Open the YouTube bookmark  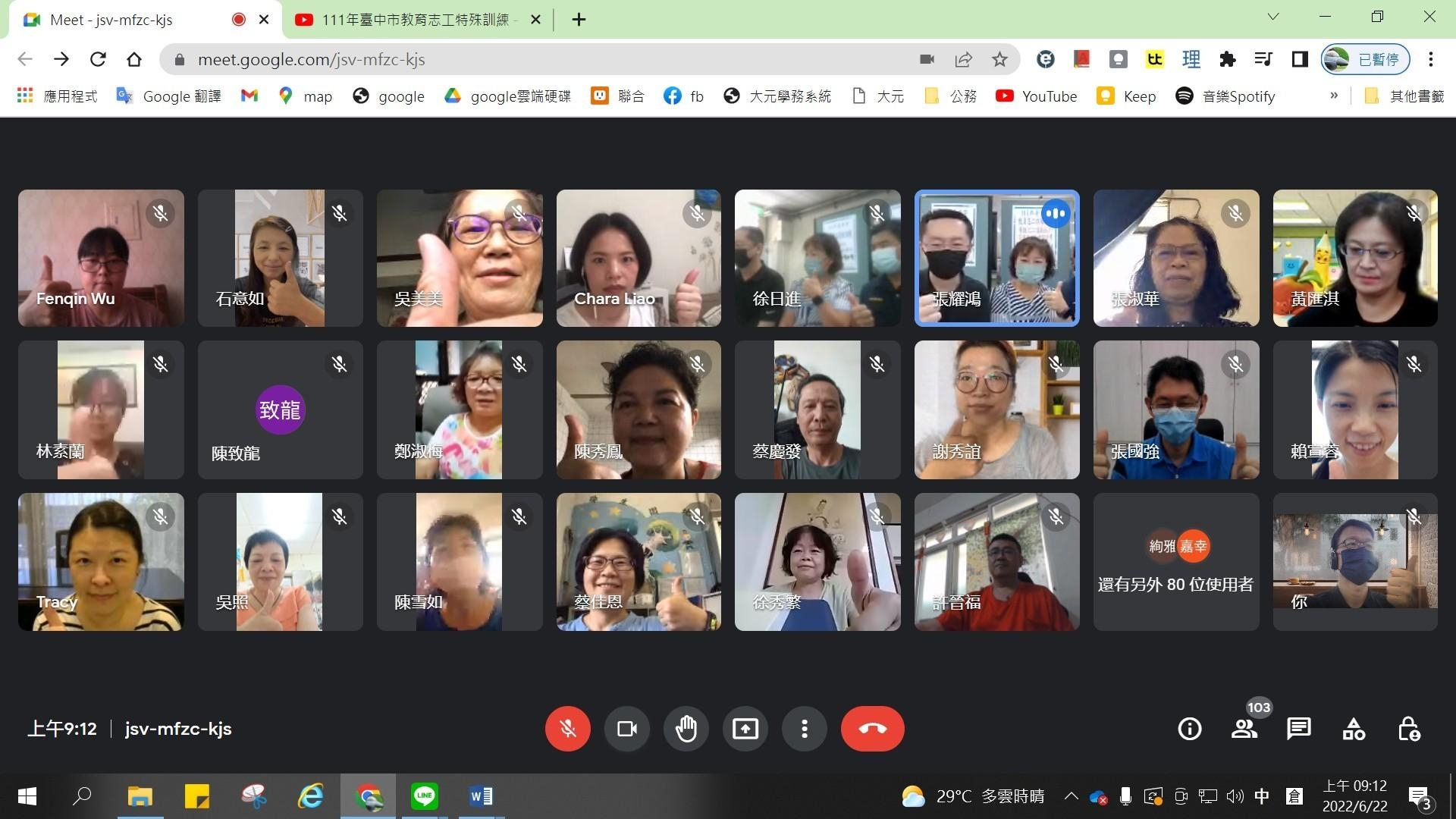tap(1037, 96)
